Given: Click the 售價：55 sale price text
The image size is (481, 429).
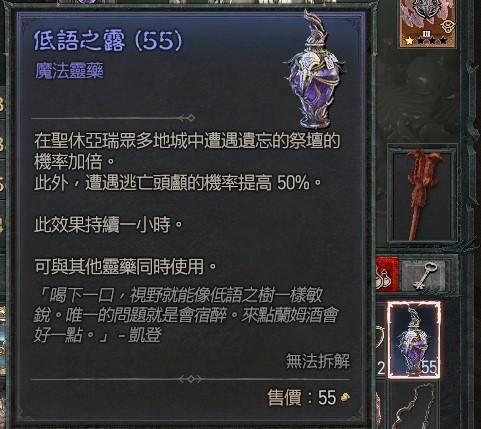Looking at the screenshot, I should (301, 397).
